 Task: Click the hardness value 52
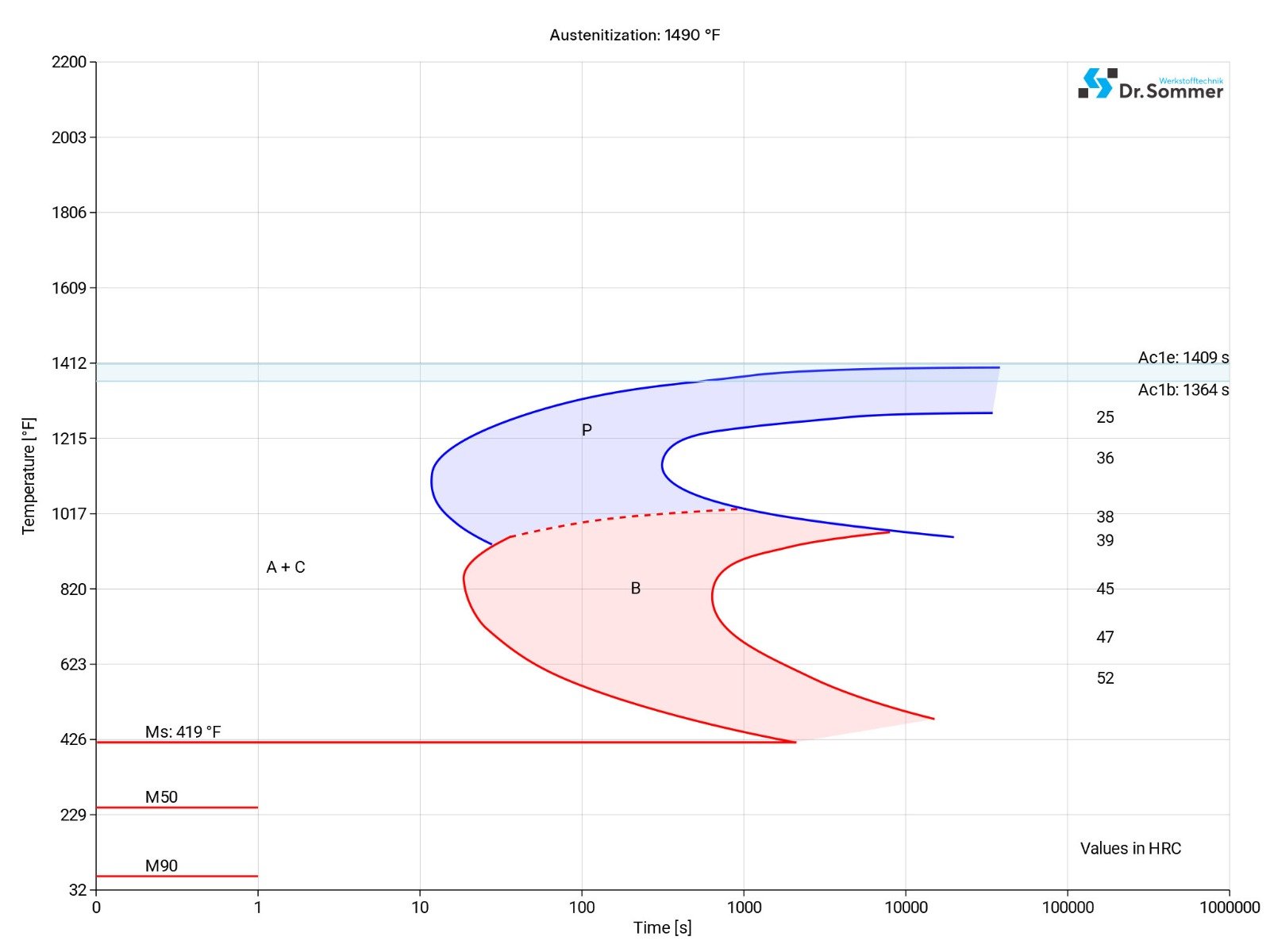[1105, 678]
